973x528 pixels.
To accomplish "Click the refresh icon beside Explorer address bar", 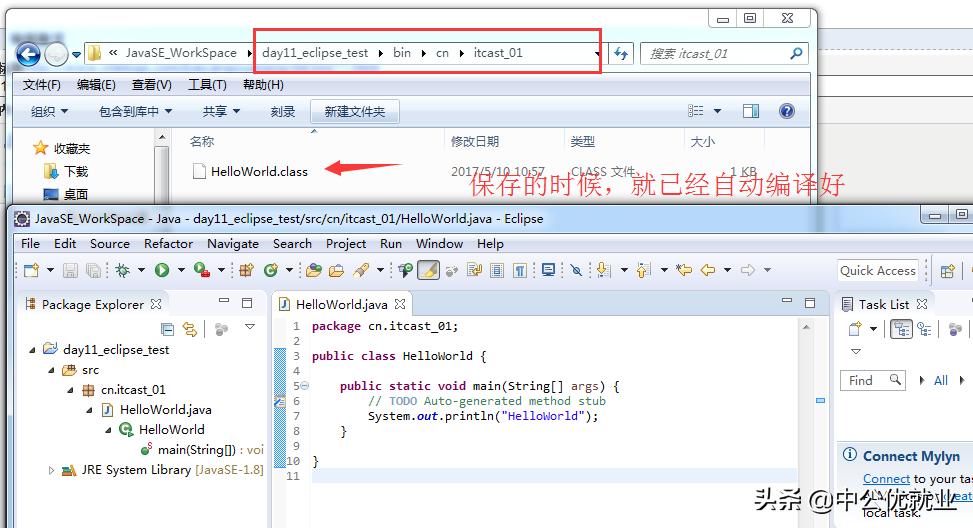I will pyautogui.click(x=621, y=53).
